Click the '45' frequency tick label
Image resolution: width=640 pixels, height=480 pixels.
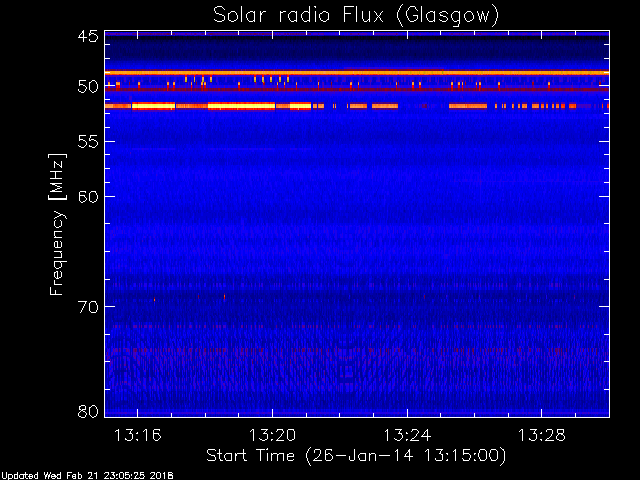88,37
